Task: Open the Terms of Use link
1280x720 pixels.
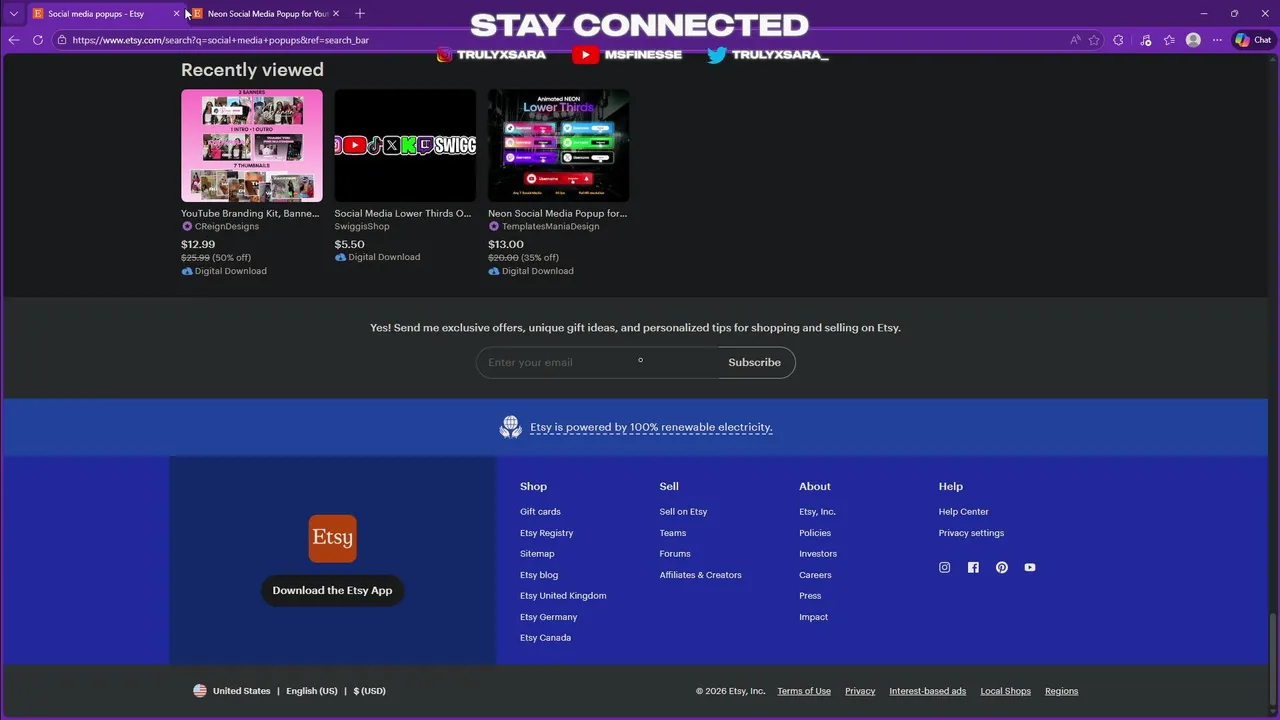Action: pos(804,691)
